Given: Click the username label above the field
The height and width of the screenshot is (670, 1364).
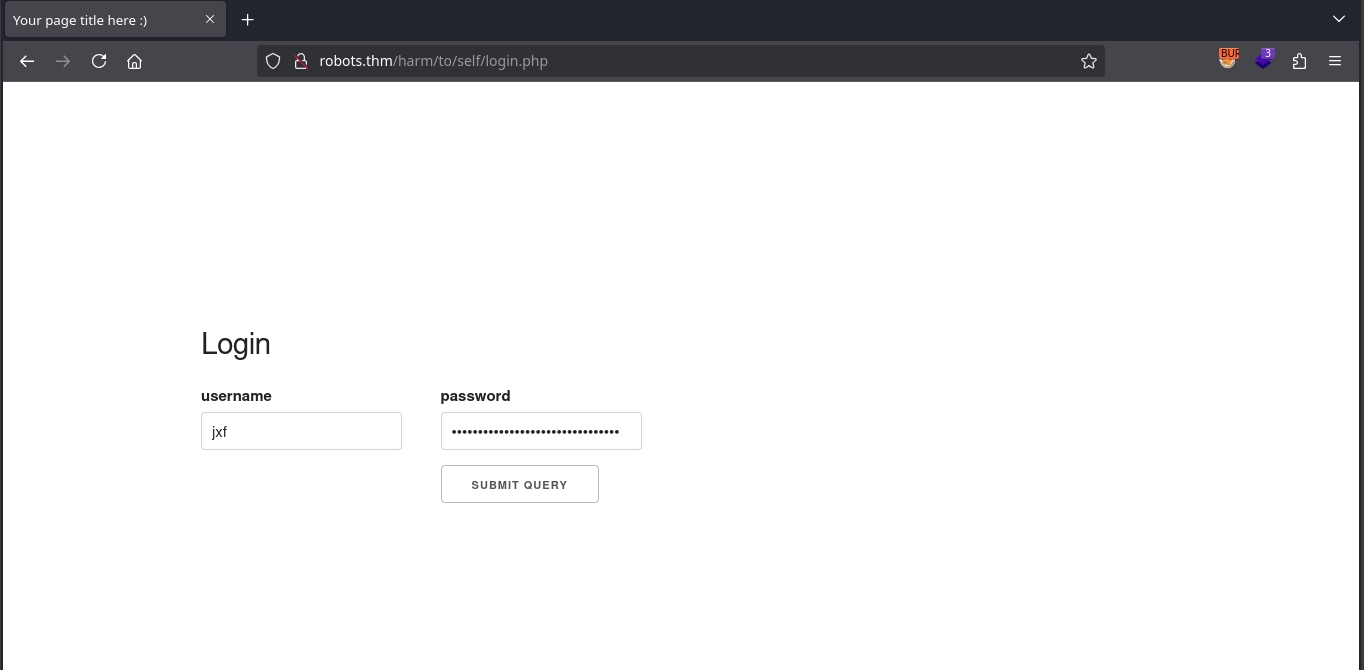Looking at the screenshot, I should (x=236, y=396).
